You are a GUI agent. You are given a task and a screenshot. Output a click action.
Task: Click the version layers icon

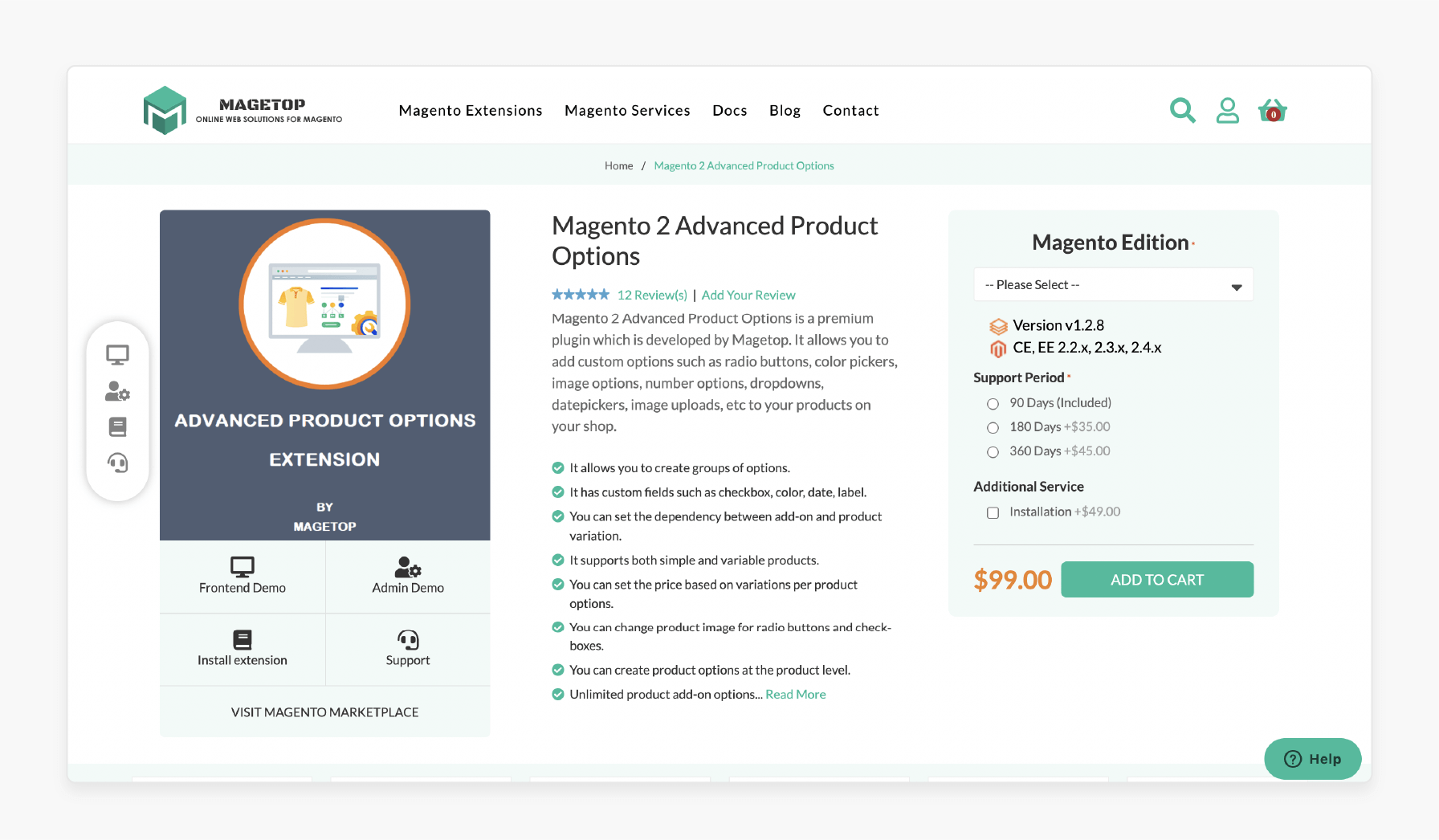pyautogui.click(x=998, y=326)
